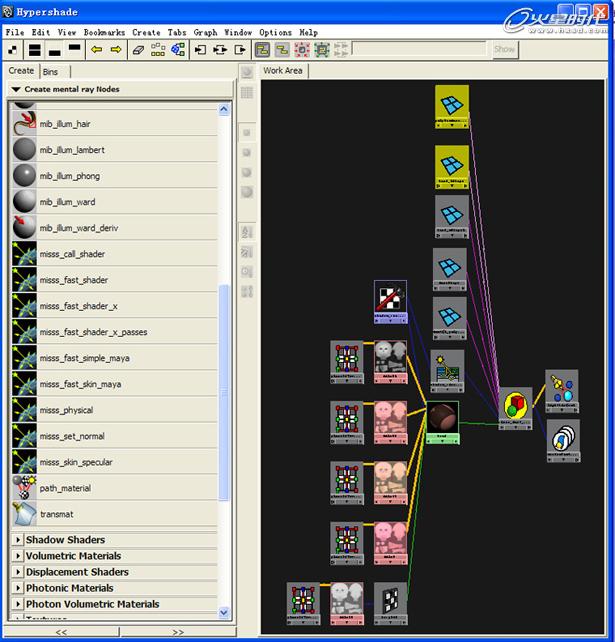The height and width of the screenshot is (642, 615).
Task: Expand the Photonic Materials section
Action: 18,588
